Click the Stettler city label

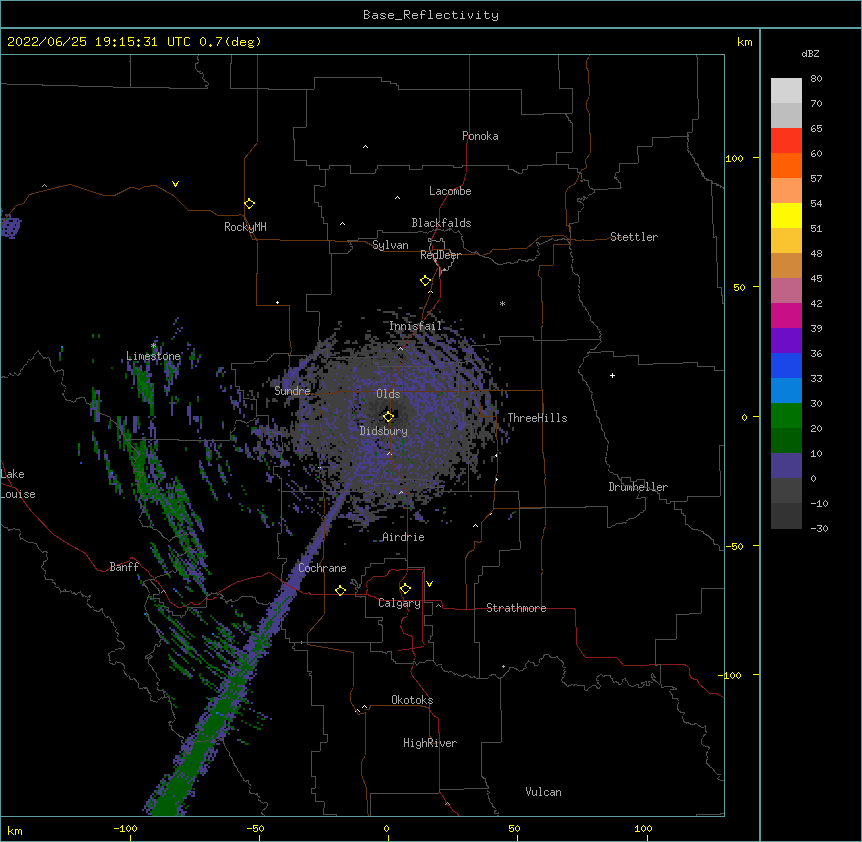634,237
